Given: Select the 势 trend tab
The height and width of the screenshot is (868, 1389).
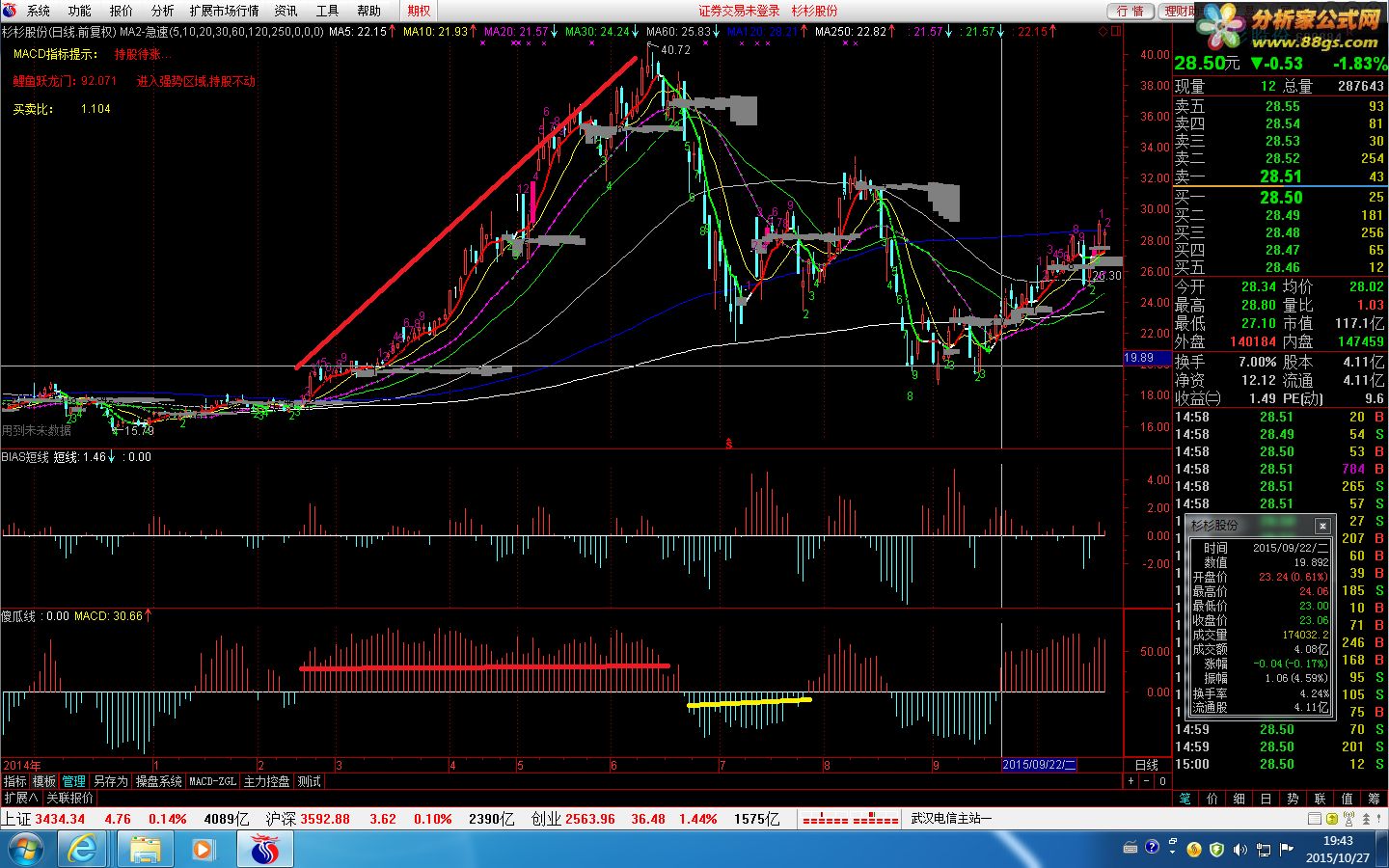Looking at the screenshot, I should (x=1294, y=799).
